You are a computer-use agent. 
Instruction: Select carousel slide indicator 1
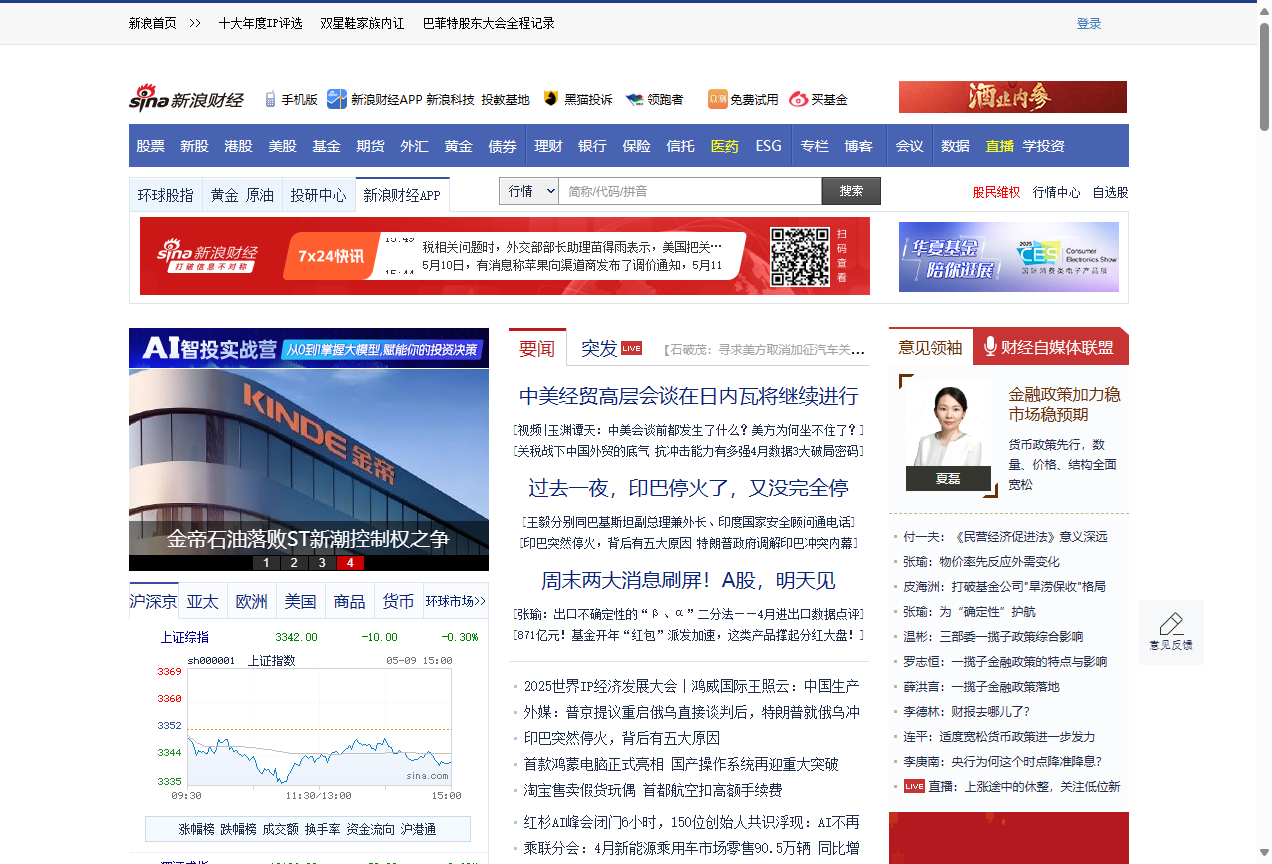coord(266,563)
